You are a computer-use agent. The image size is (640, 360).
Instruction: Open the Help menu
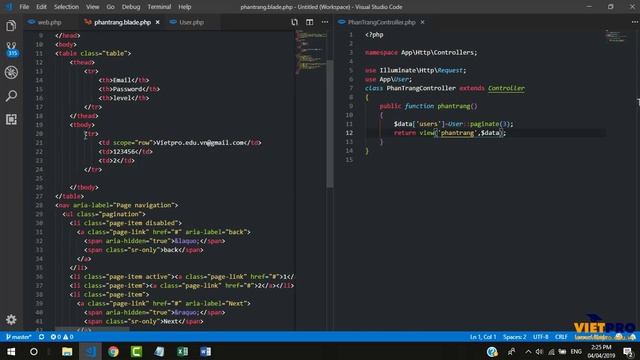(x=184, y=7)
